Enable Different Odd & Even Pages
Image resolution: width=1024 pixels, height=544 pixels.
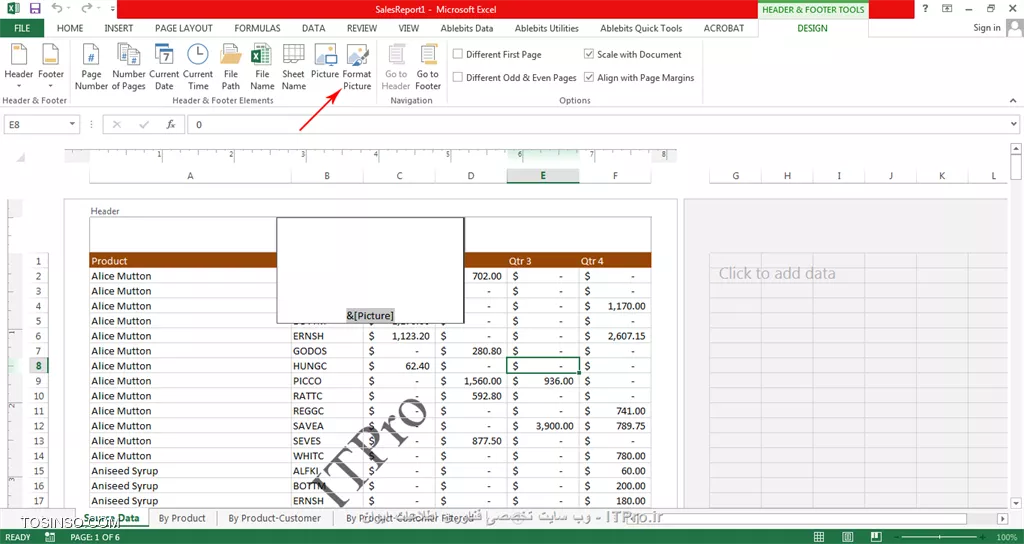pos(458,77)
